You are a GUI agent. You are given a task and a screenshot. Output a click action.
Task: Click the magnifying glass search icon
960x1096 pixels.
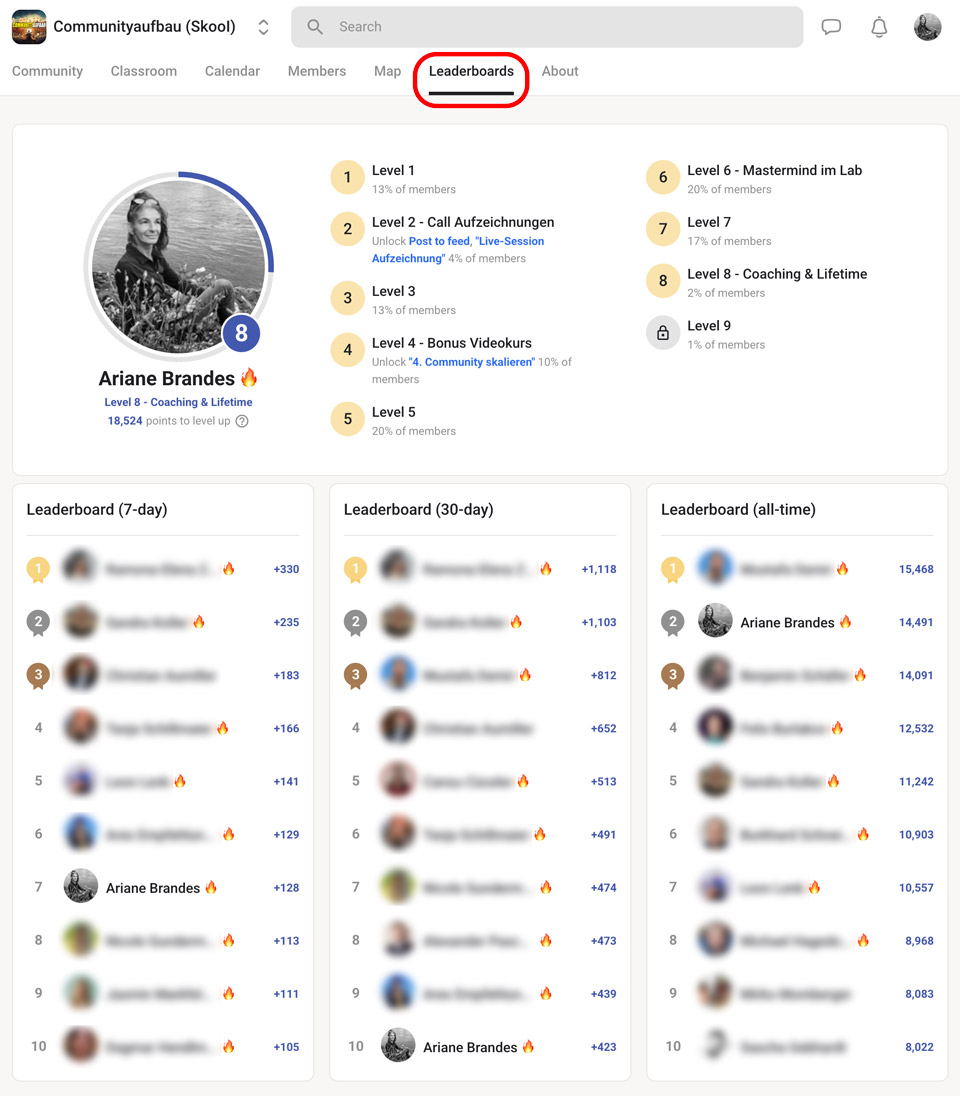(x=314, y=27)
